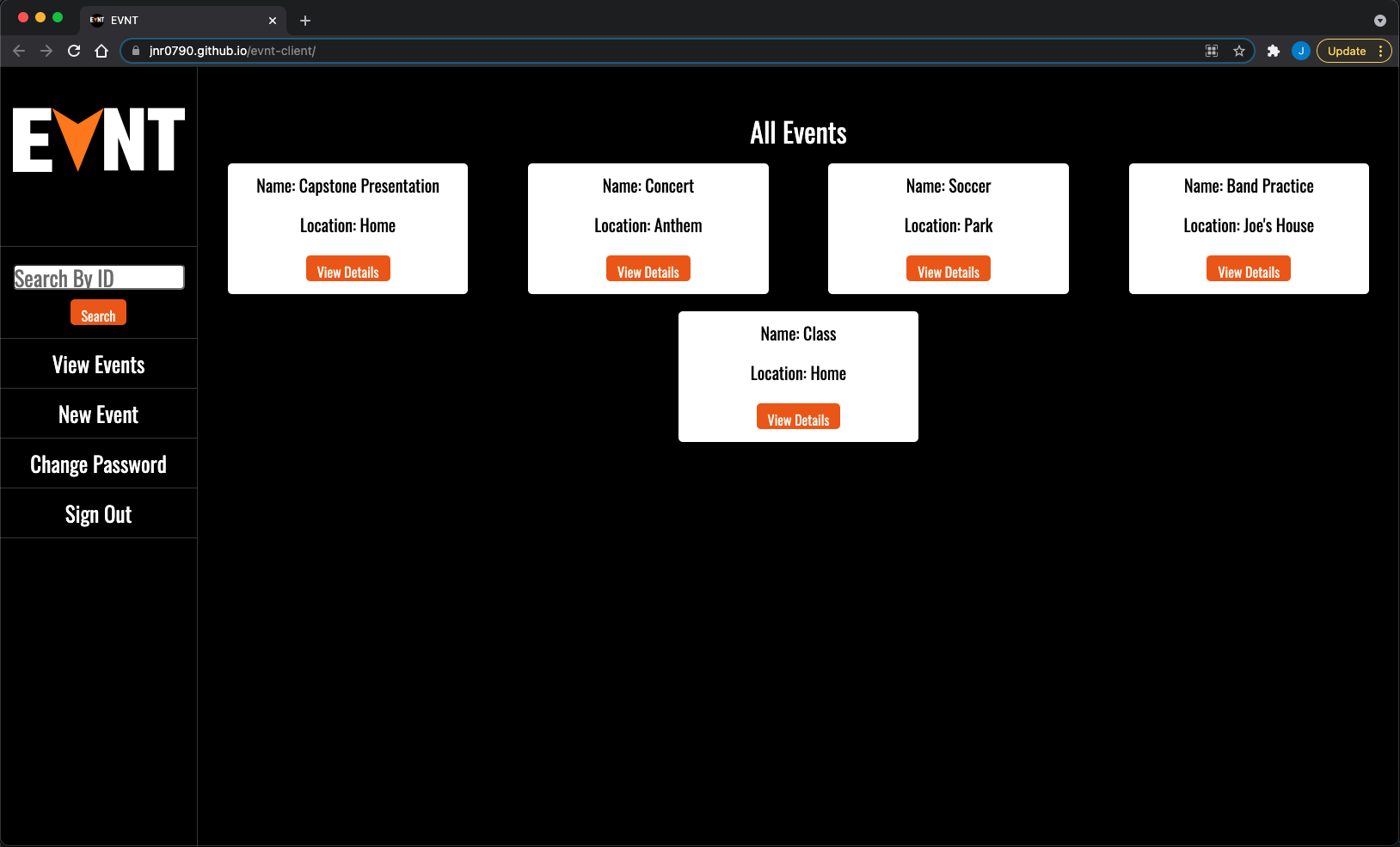Navigate back with the back arrow
Image resolution: width=1400 pixels, height=847 pixels.
pos(19,51)
